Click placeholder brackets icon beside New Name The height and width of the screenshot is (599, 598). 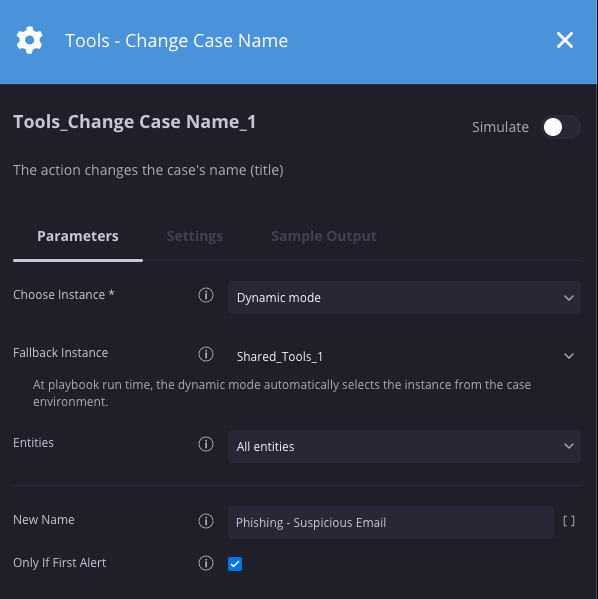point(569,521)
